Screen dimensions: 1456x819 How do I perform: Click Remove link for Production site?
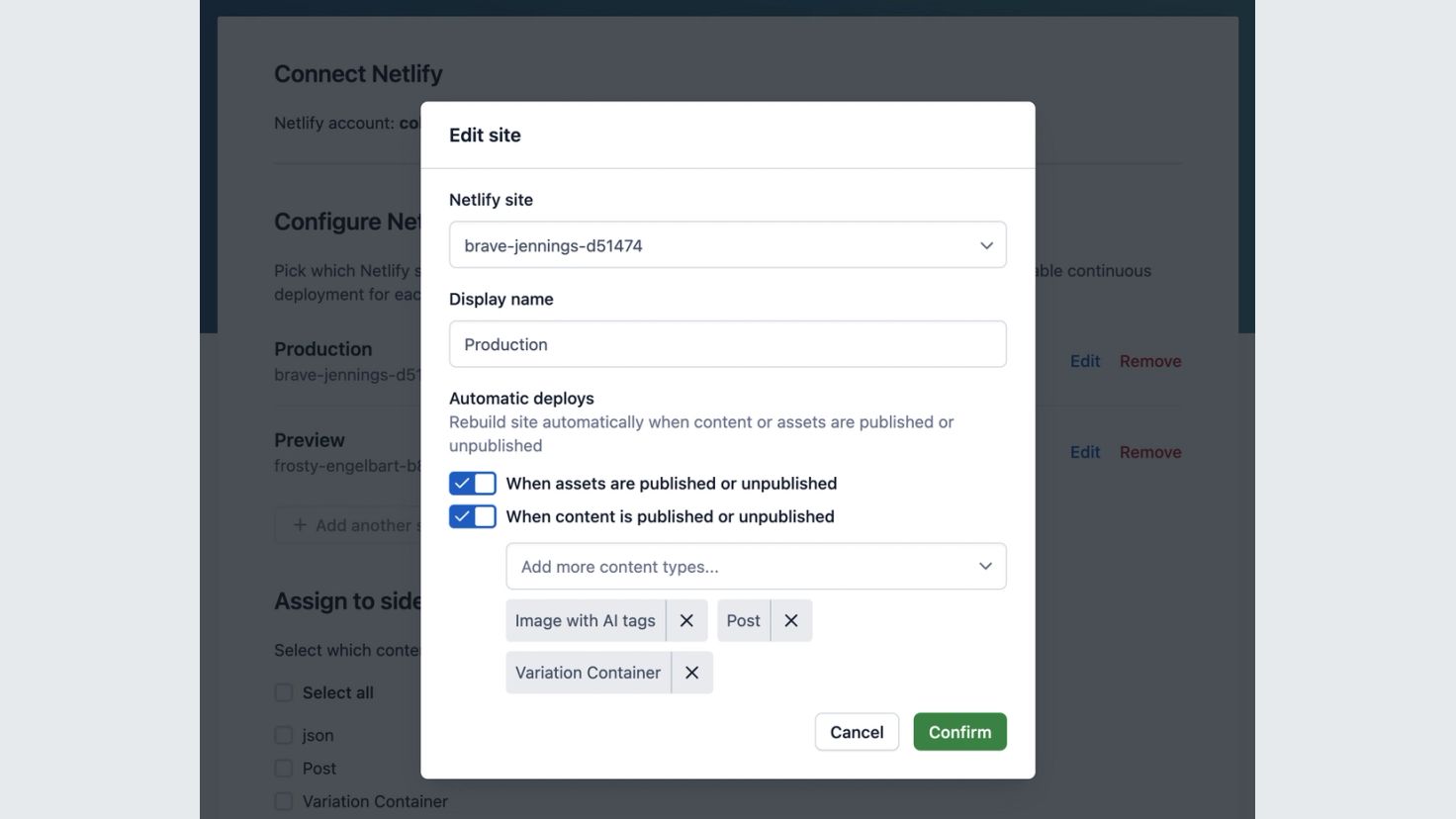(x=1150, y=361)
